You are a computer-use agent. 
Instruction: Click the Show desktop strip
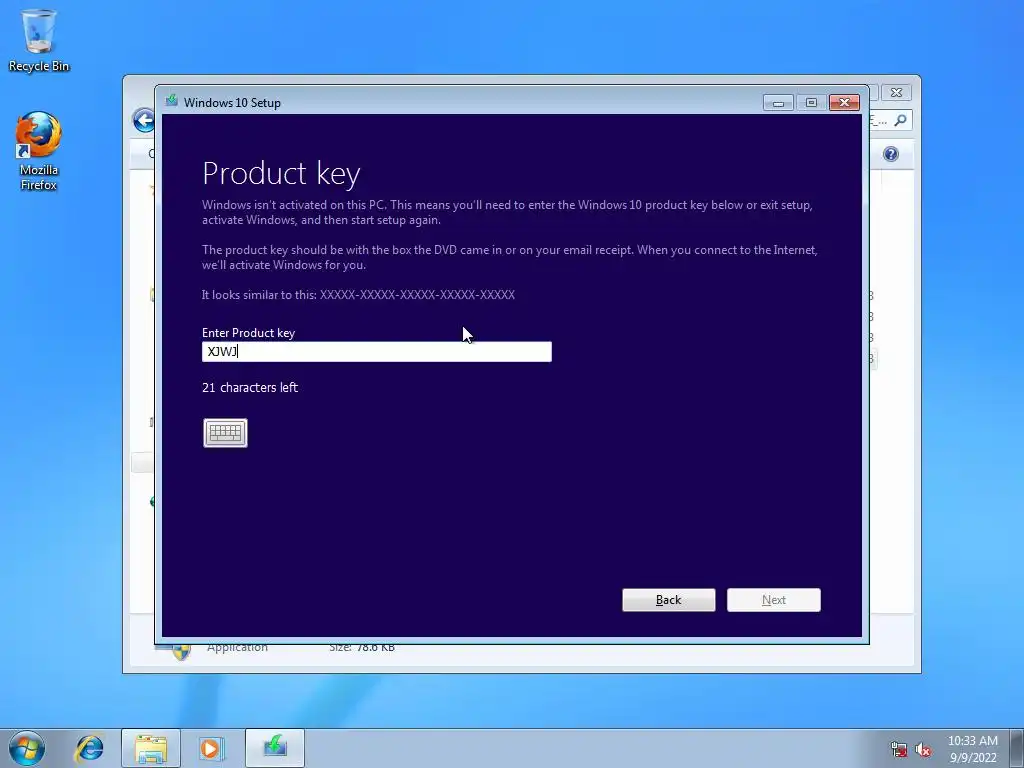coord(1017,748)
